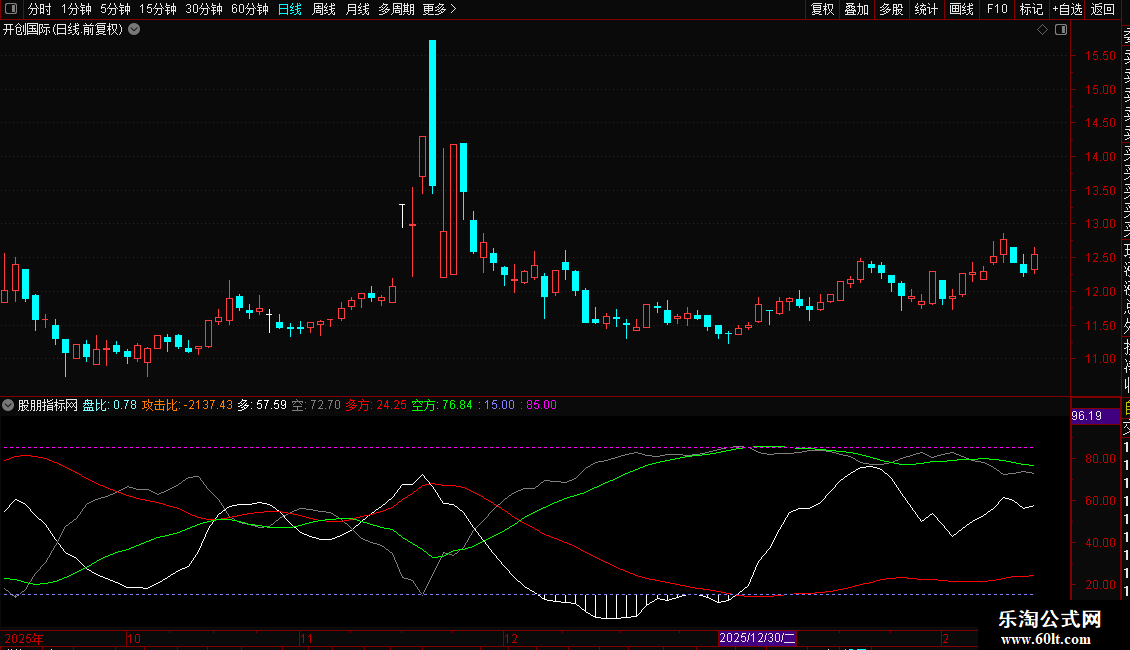Select the 60分钟 chart period
This screenshot has height=650, width=1130.
pos(250,9)
